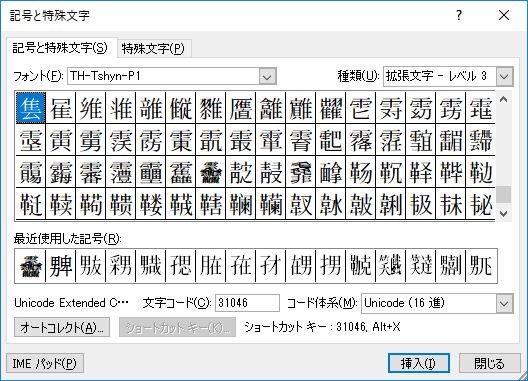Click the ショートカット キー: 31046, Alt+X text
528x381 pixels.
click(323, 327)
